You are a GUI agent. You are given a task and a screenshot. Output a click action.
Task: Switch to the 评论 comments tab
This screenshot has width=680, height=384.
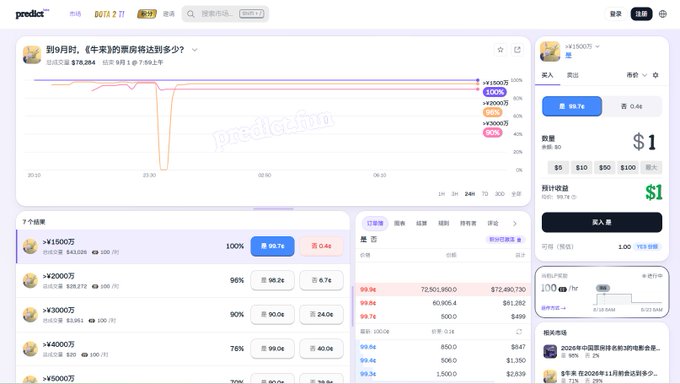click(493, 223)
